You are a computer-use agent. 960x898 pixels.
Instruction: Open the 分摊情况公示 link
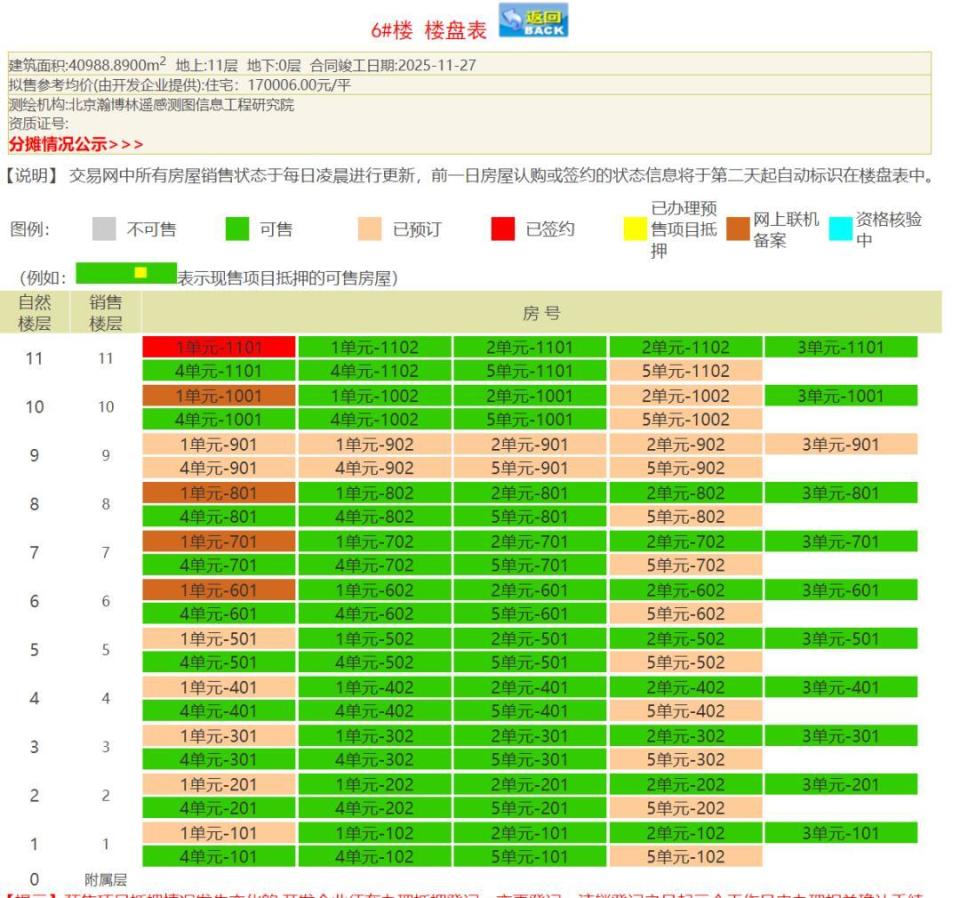point(57,141)
